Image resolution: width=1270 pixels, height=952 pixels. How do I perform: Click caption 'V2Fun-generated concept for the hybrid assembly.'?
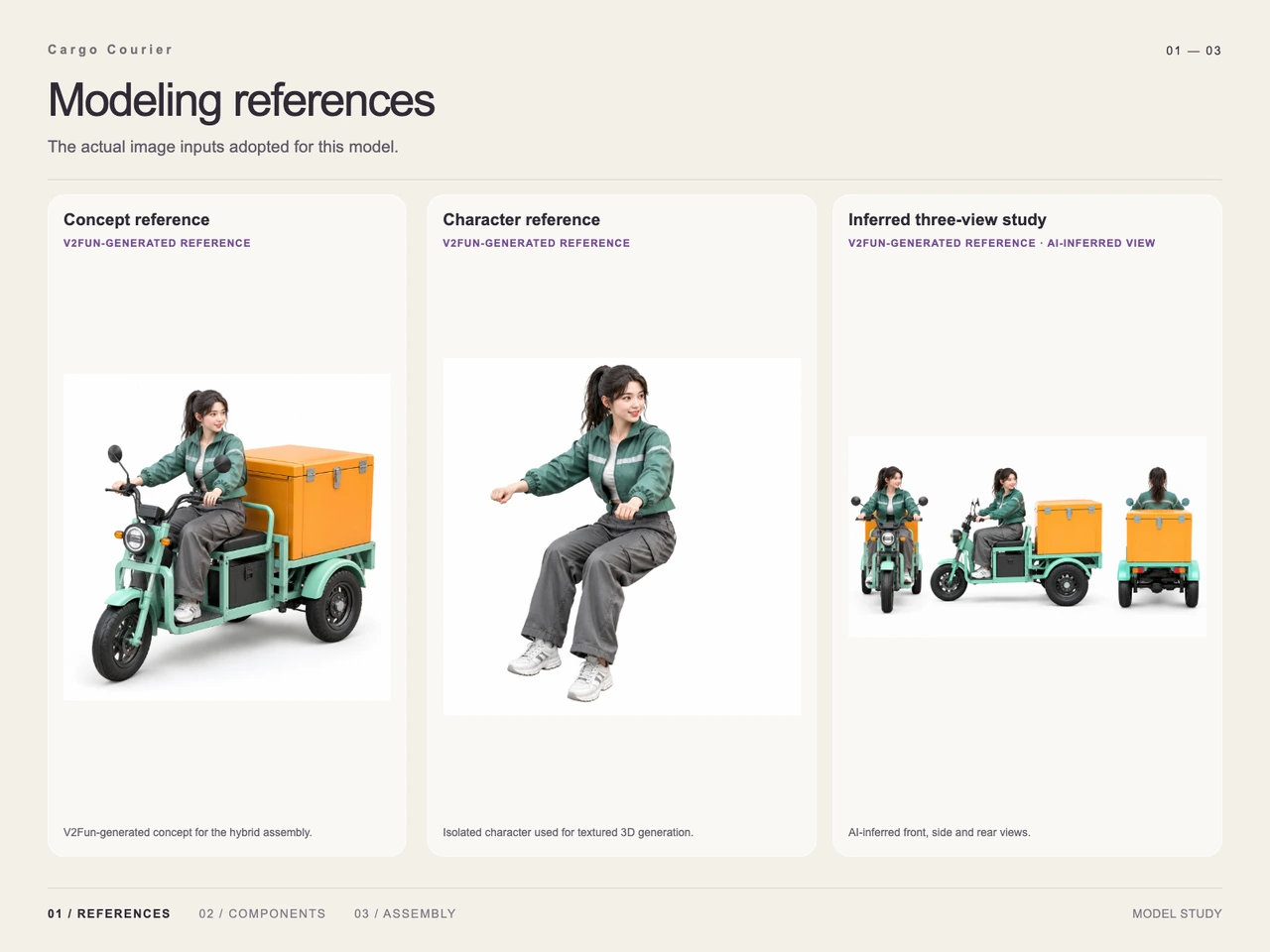pyautogui.click(x=188, y=832)
